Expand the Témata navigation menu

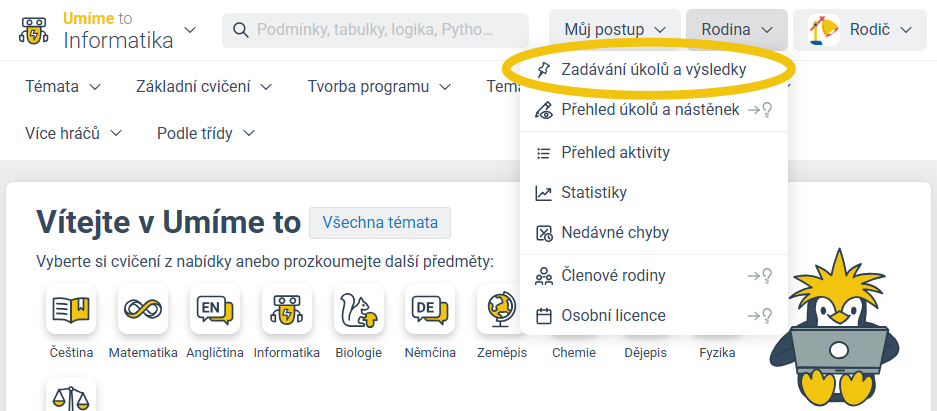click(x=63, y=87)
